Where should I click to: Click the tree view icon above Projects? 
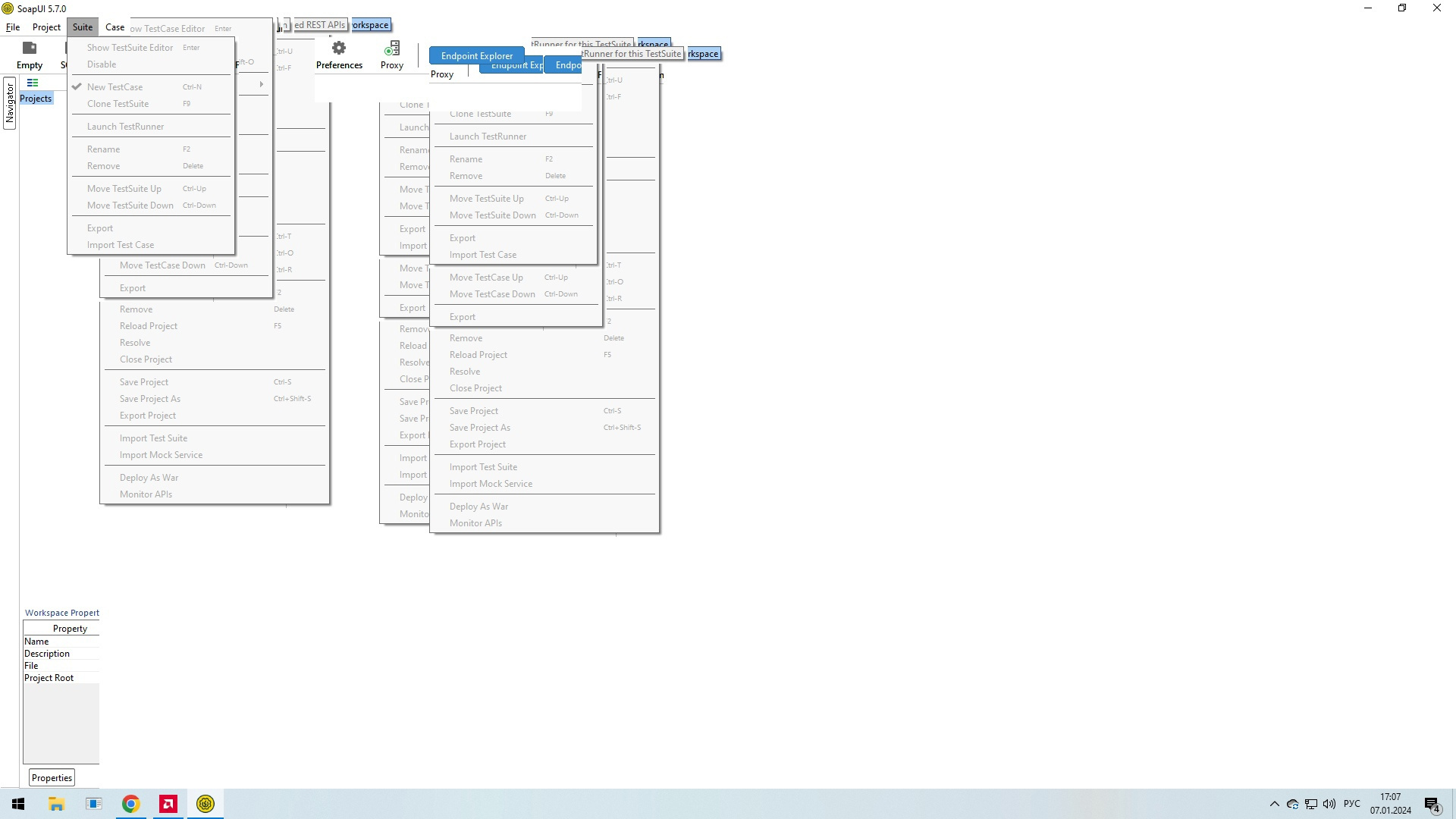pos(33,83)
